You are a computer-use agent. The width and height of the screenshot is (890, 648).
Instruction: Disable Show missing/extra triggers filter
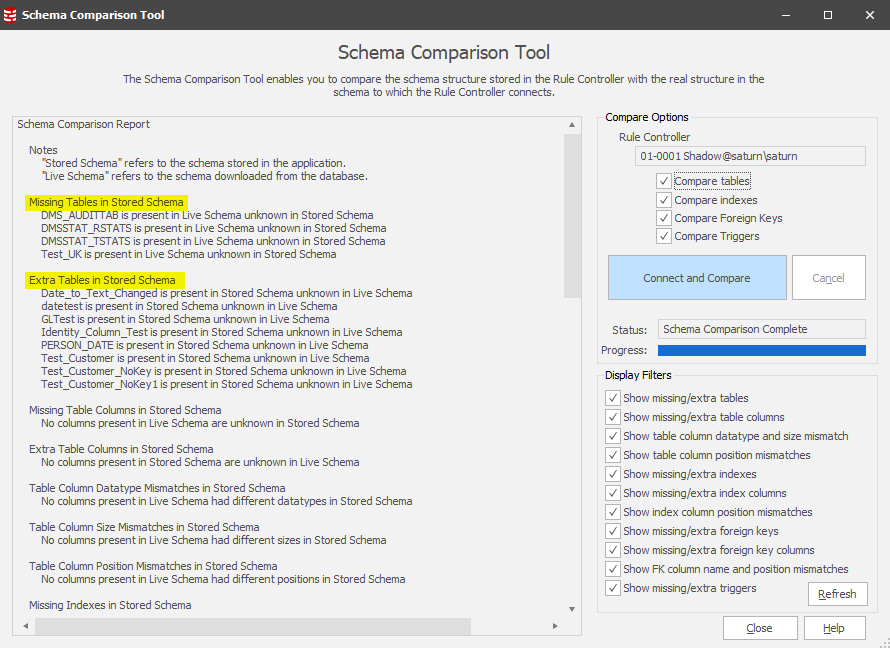(613, 588)
